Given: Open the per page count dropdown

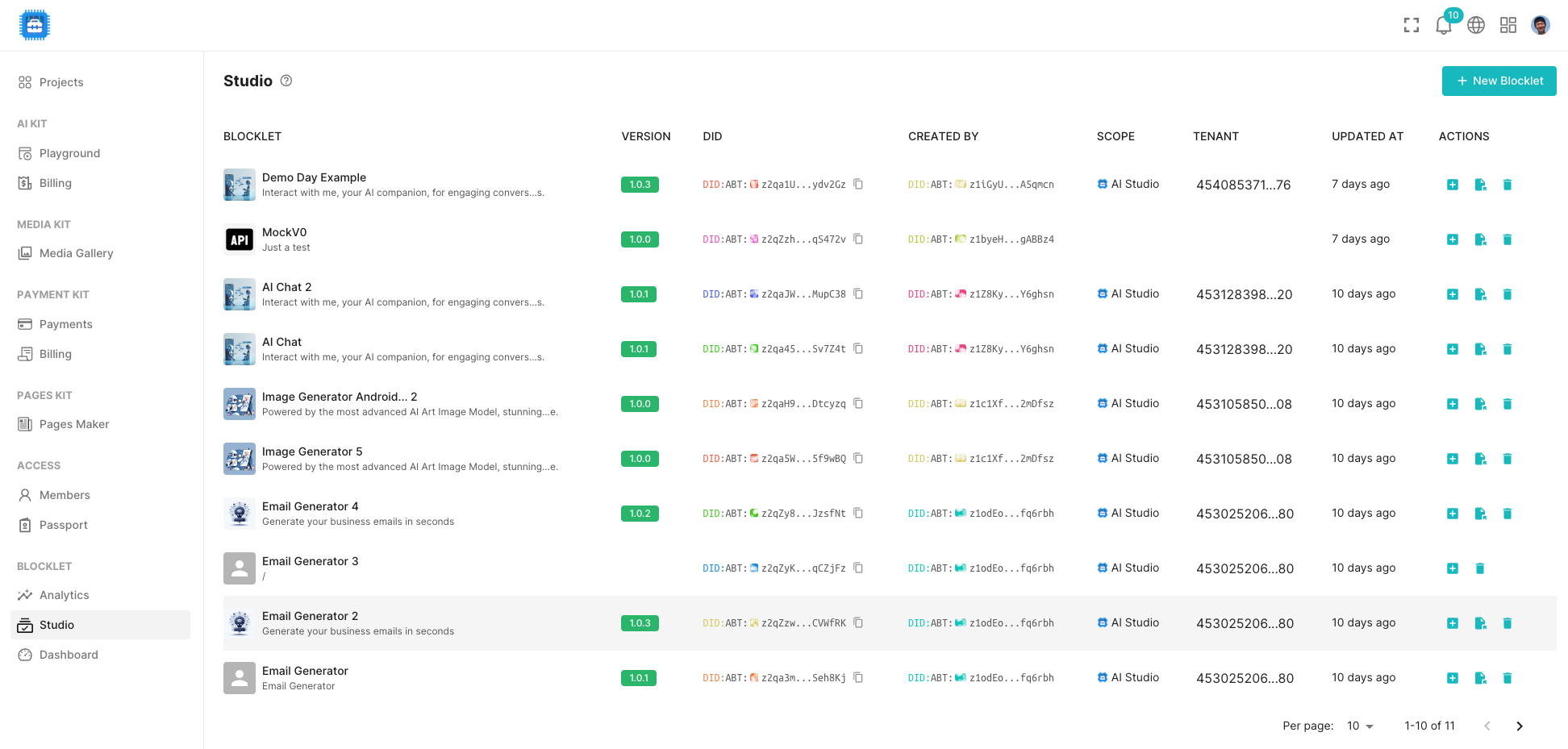Looking at the screenshot, I should pyautogui.click(x=1361, y=726).
